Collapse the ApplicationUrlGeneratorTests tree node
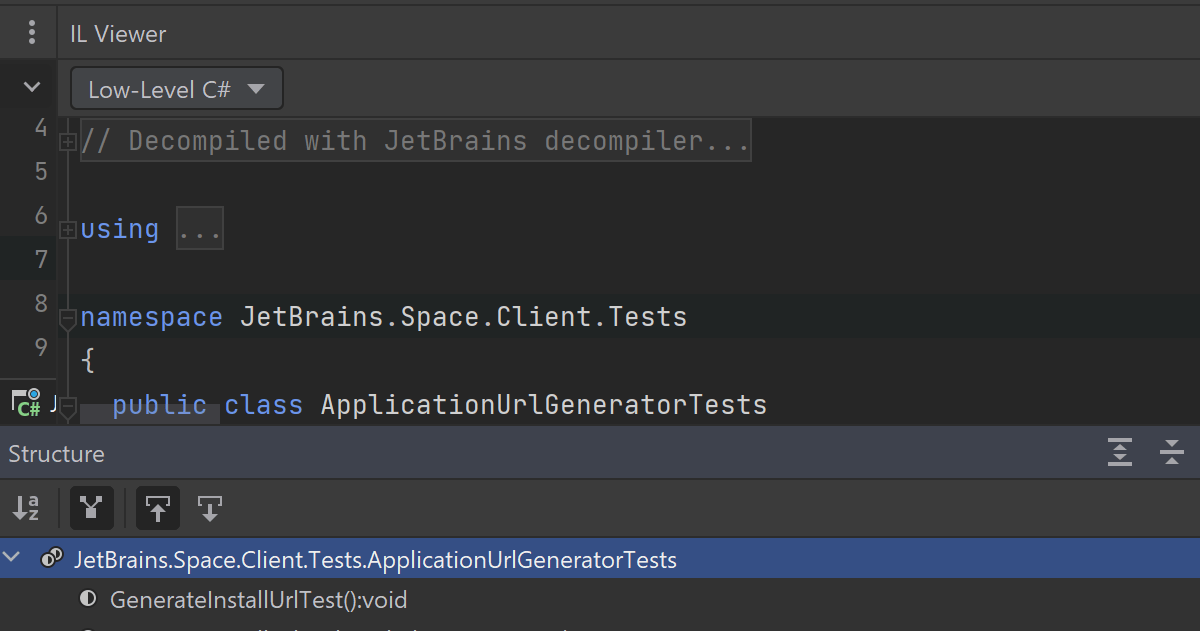The width and height of the screenshot is (1200, 631). pyautogui.click(x=13, y=559)
